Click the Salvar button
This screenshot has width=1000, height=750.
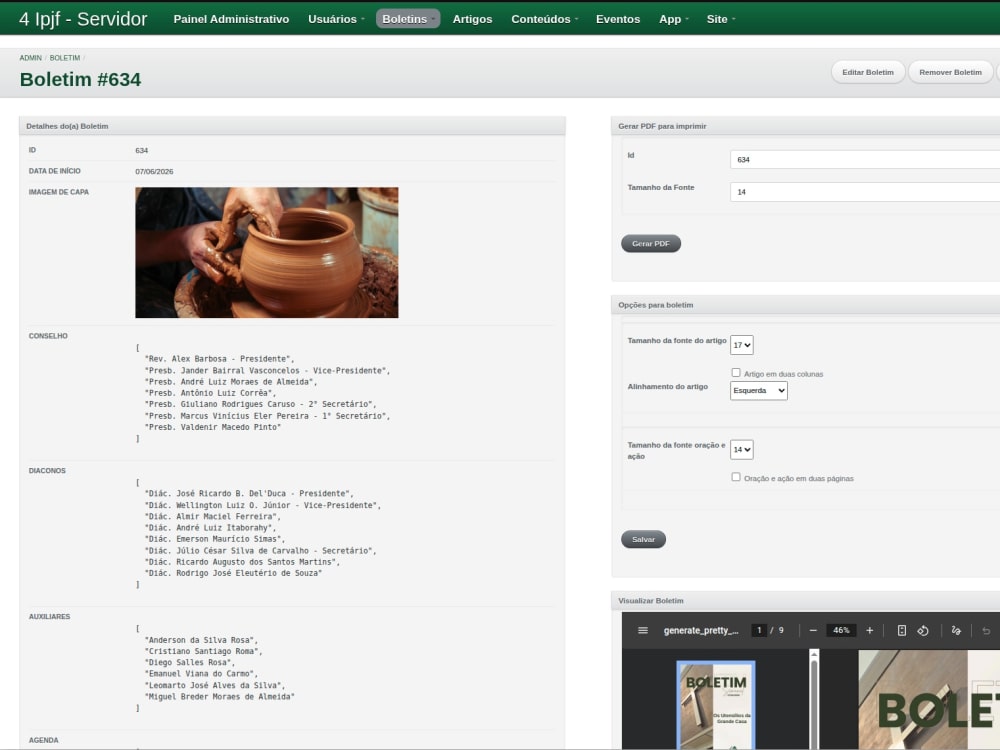click(x=643, y=540)
